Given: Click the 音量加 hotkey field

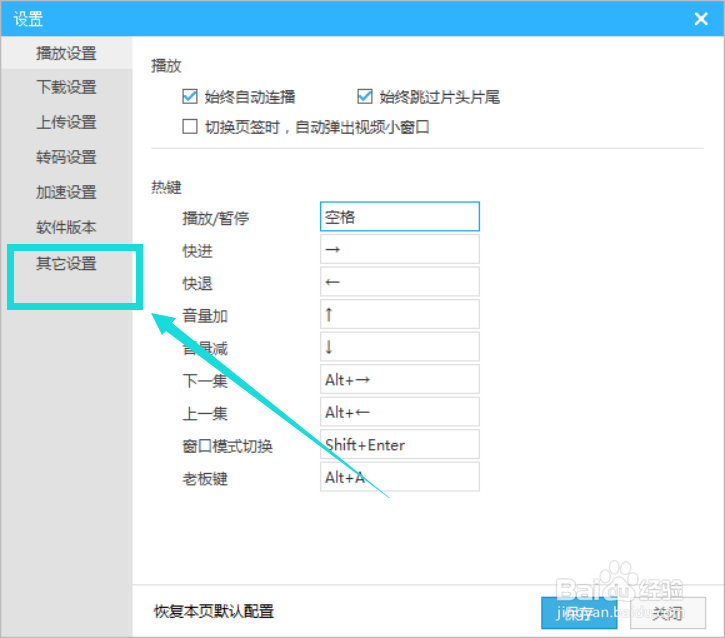Looking at the screenshot, I should pos(400,314).
